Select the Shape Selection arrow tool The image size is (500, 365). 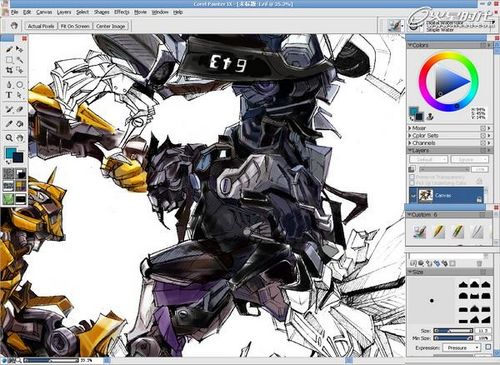click(x=20, y=95)
